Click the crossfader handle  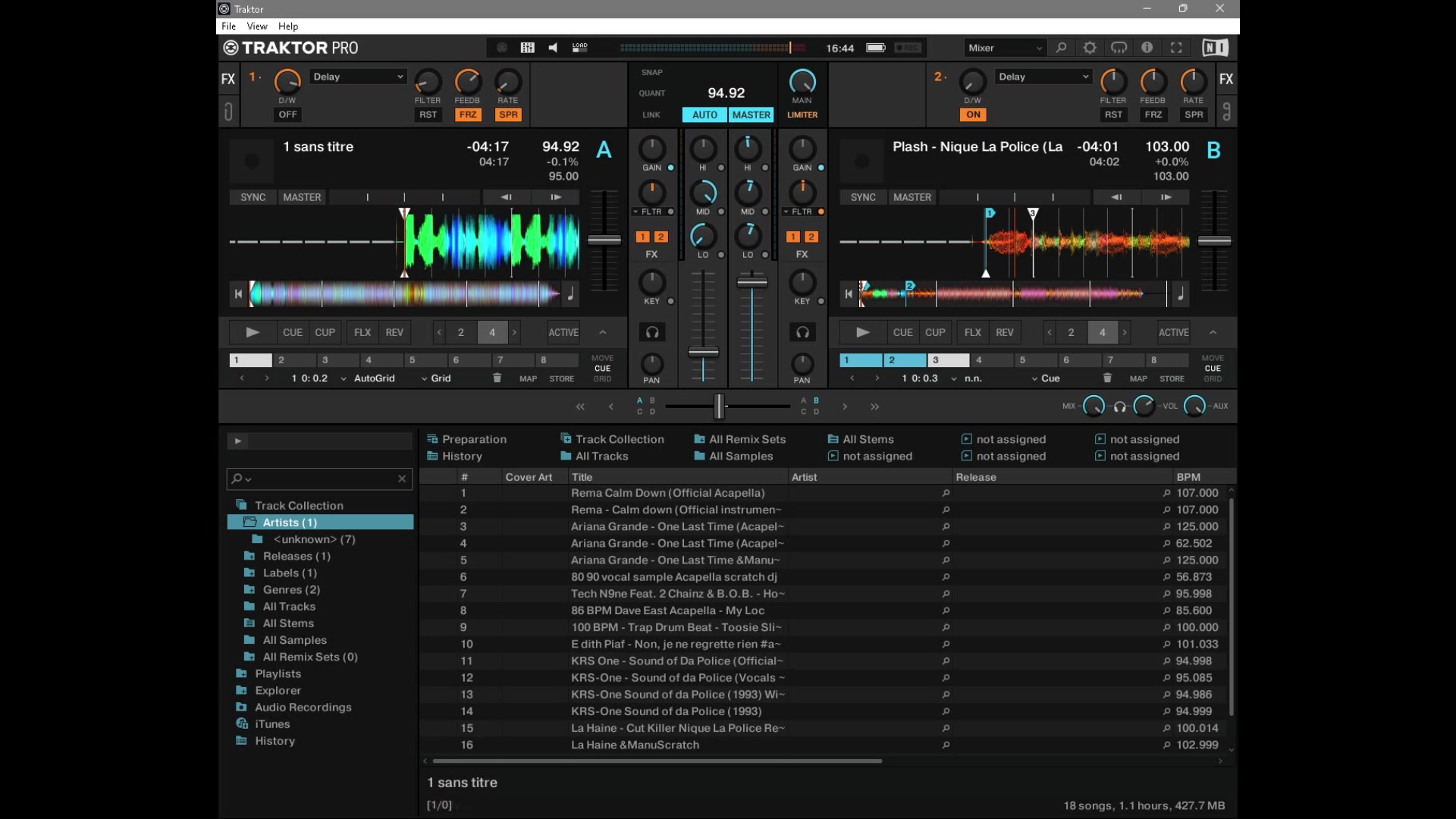tap(719, 406)
